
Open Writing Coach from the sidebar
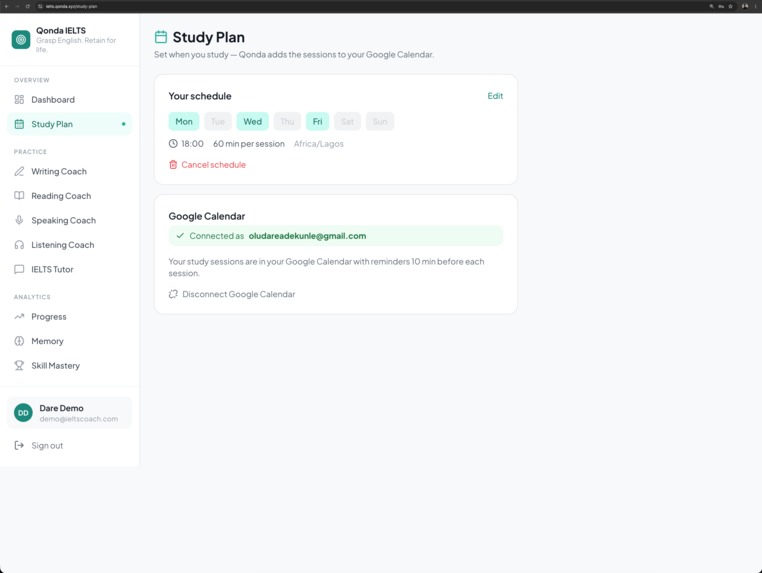[69, 171]
